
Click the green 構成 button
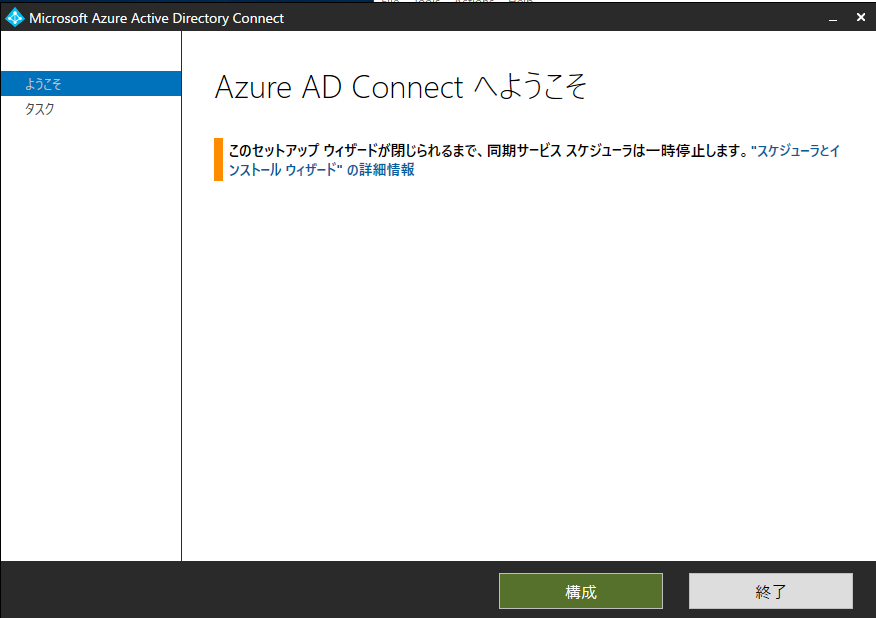pos(580,591)
